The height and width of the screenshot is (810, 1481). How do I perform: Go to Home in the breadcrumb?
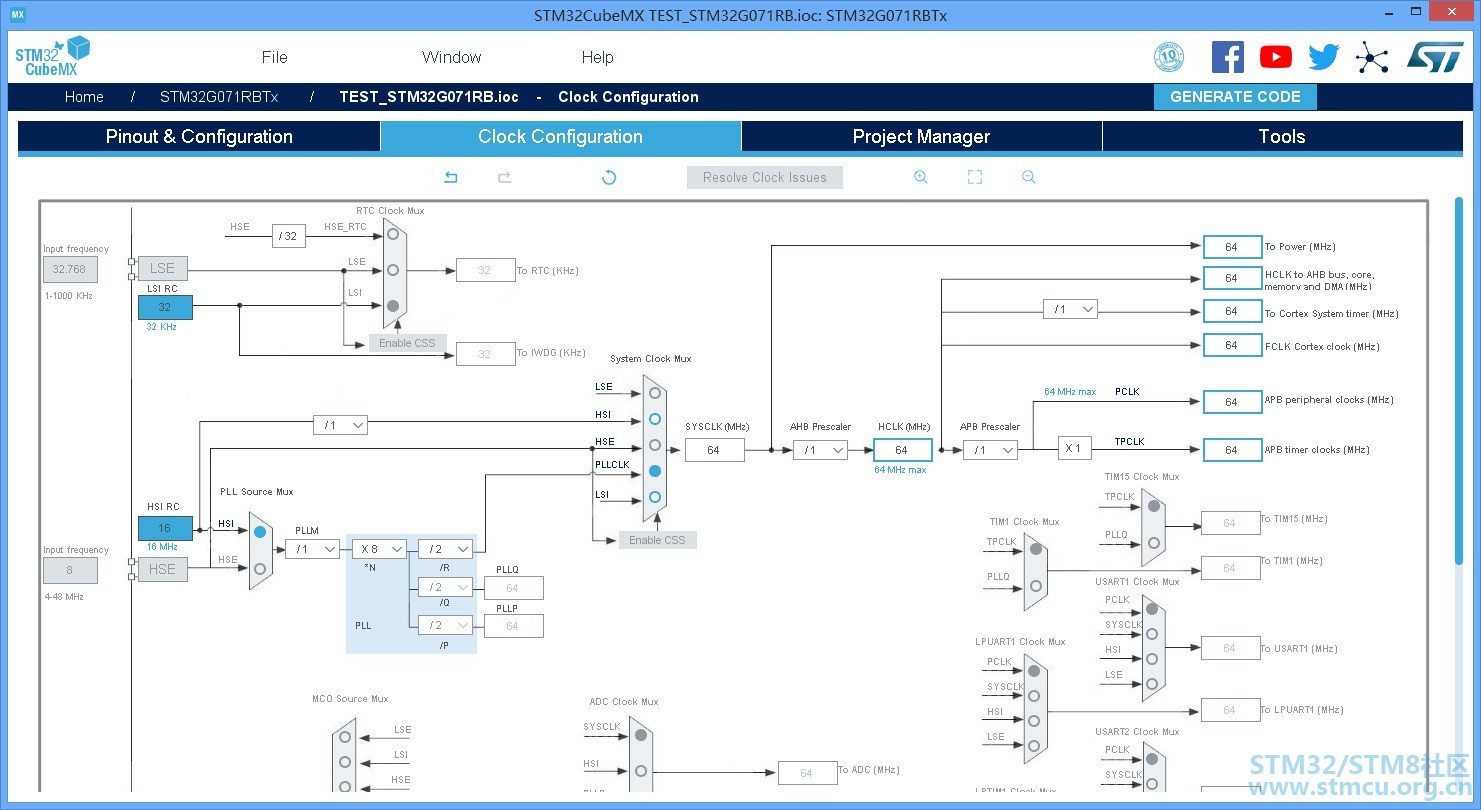tap(84, 97)
